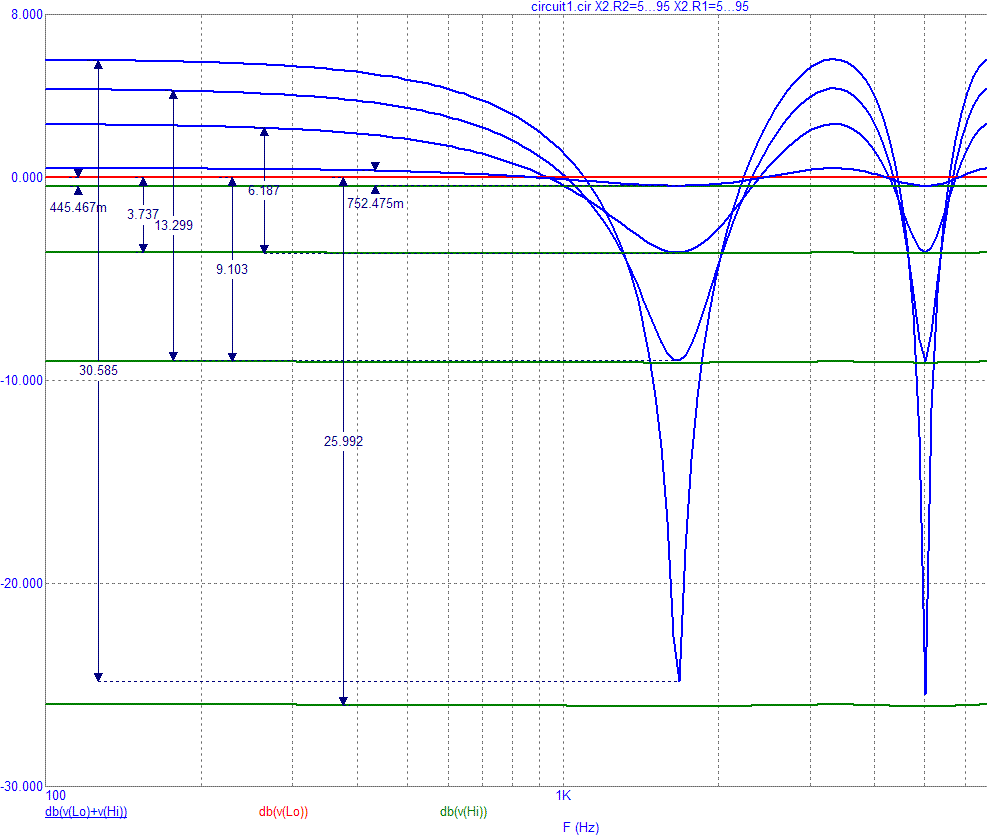The height and width of the screenshot is (837, 987).
Task: Click the -30.000 y-axis scale value
Action: point(23,786)
